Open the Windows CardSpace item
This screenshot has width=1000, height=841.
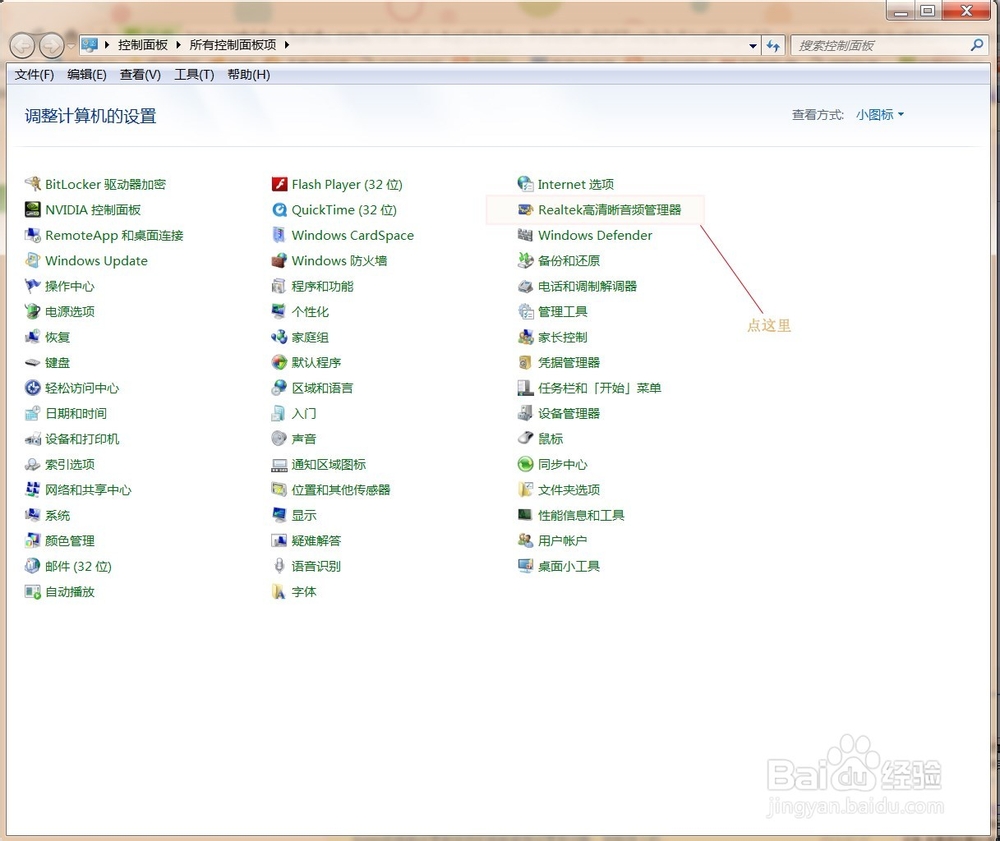[353, 235]
